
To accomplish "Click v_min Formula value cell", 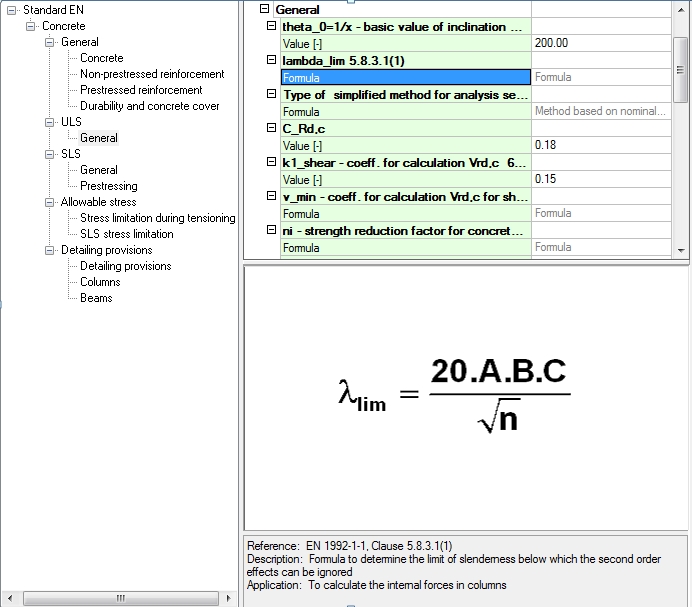I will [601, 213].
